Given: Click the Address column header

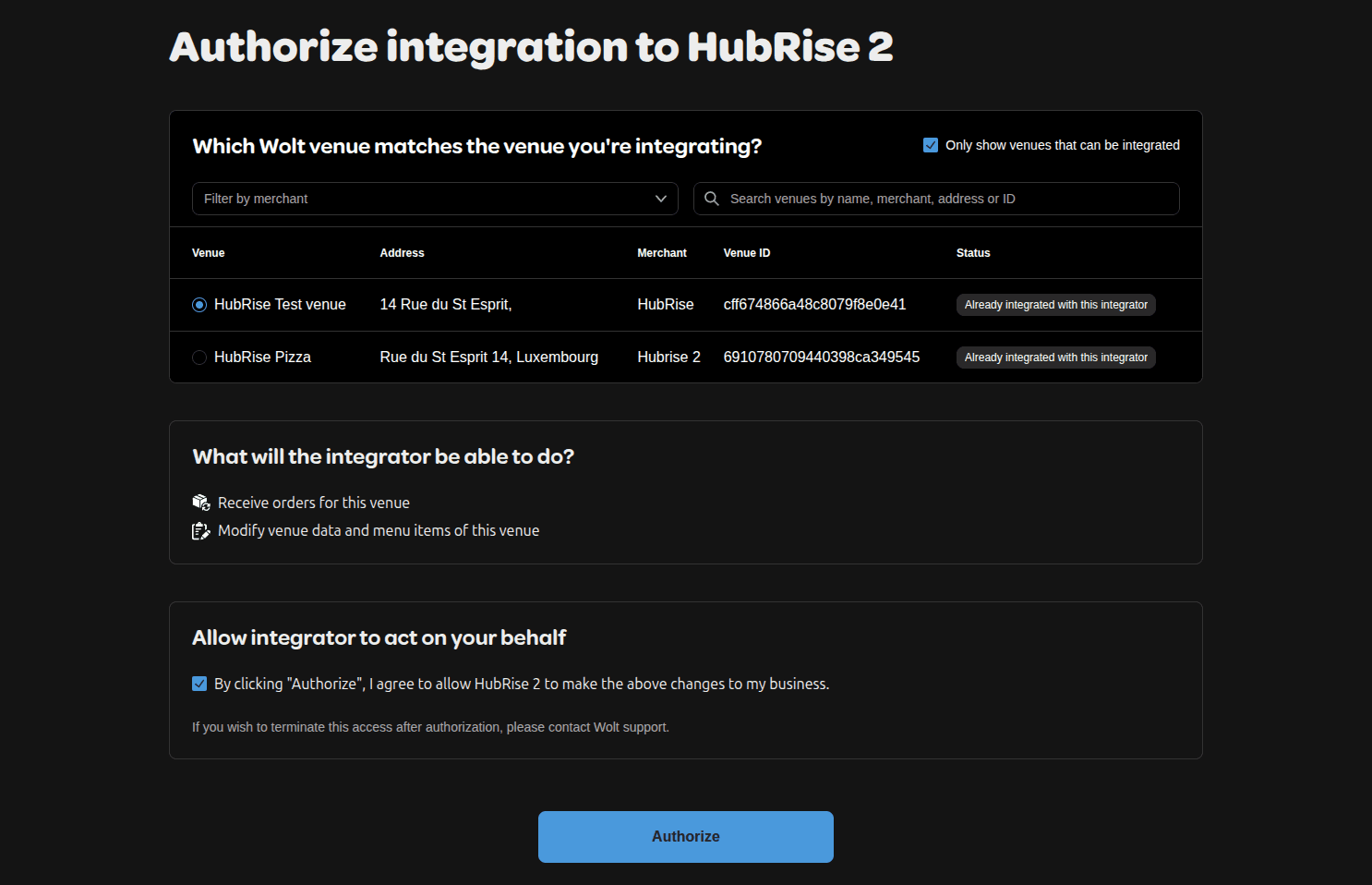Looking at the screenshot, I should (402, 253).
